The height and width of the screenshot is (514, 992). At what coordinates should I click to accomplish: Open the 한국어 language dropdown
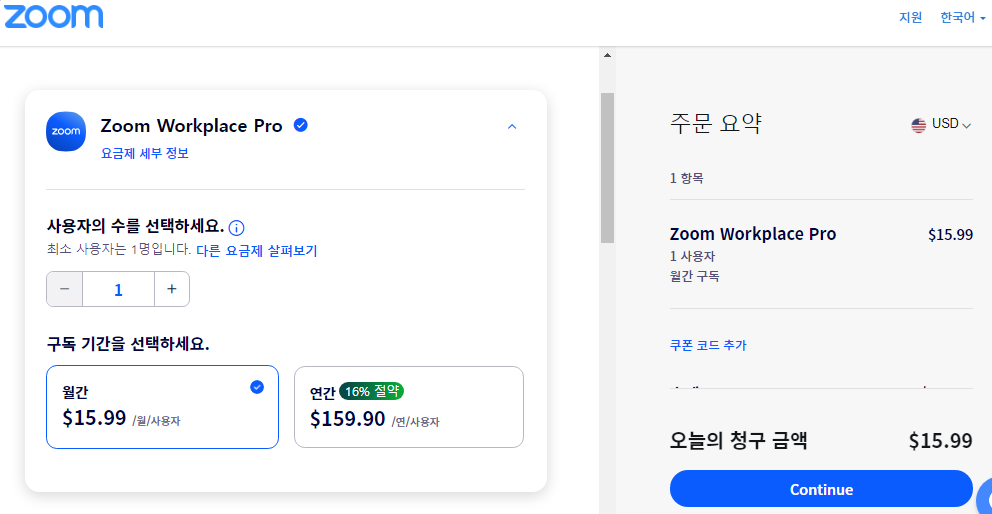point(962,17)
